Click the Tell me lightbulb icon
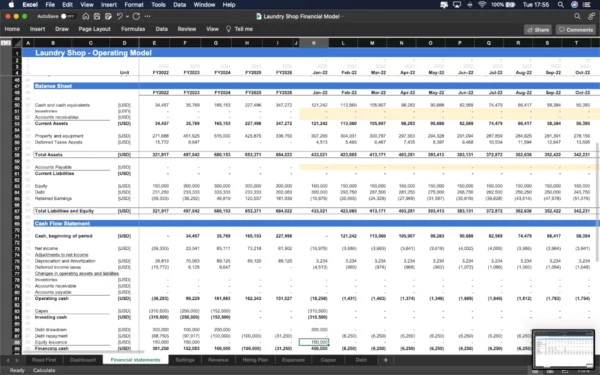600x375 pixels. (228, 29)
